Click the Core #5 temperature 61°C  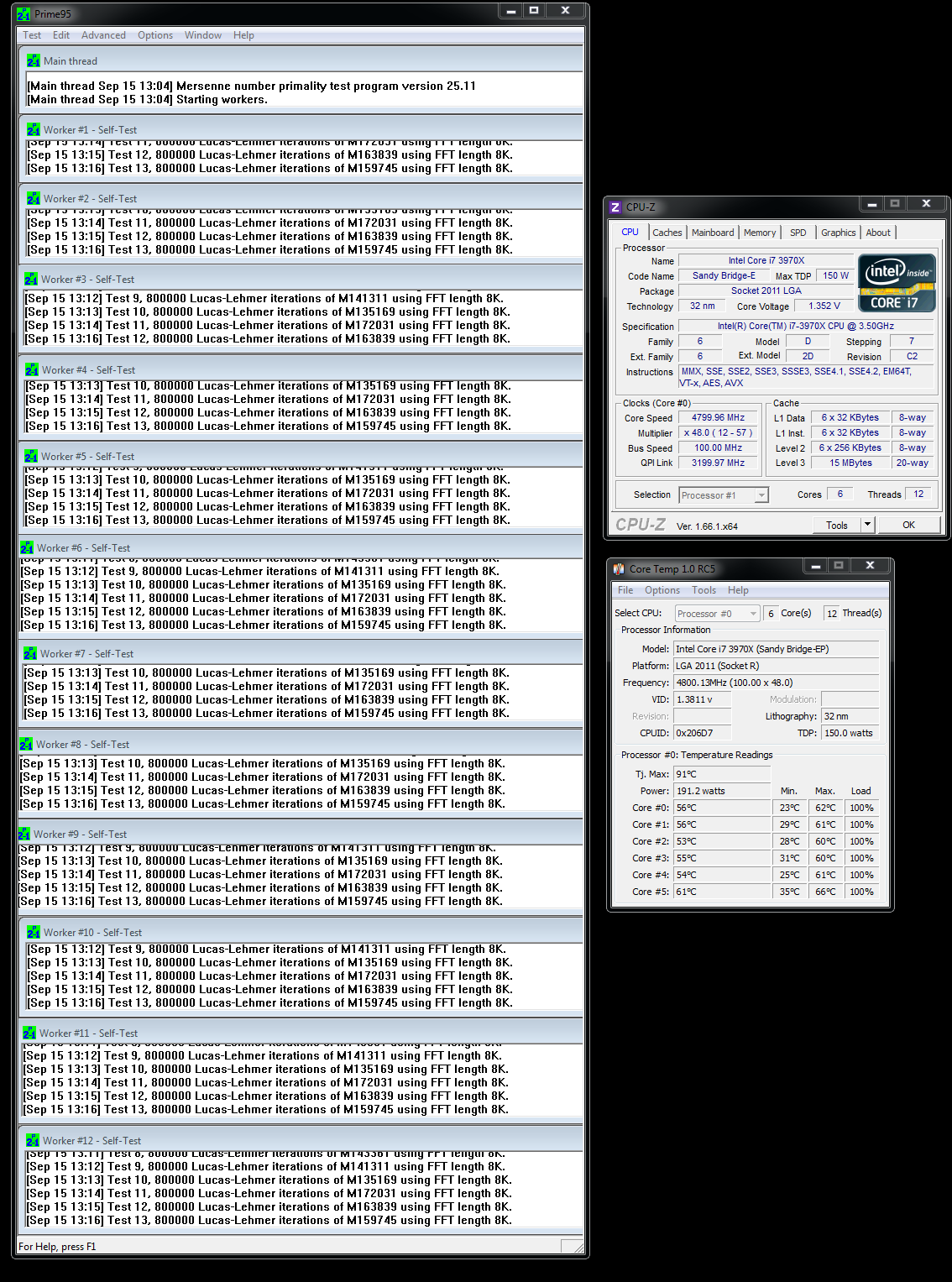(x=722, y=892)
